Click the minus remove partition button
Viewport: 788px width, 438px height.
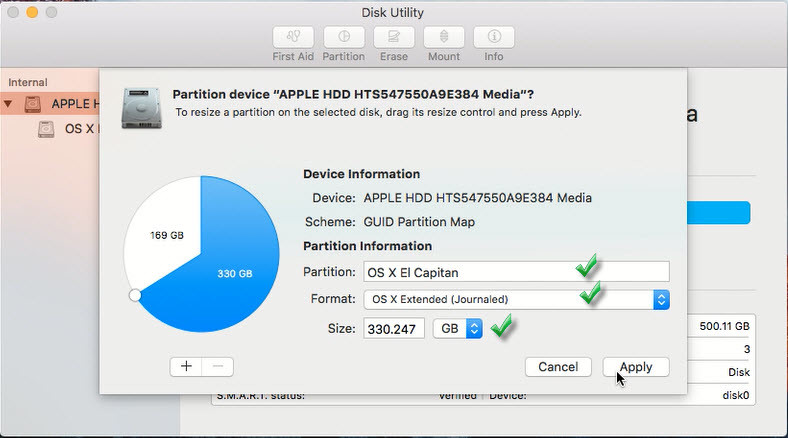coord(218,367)
